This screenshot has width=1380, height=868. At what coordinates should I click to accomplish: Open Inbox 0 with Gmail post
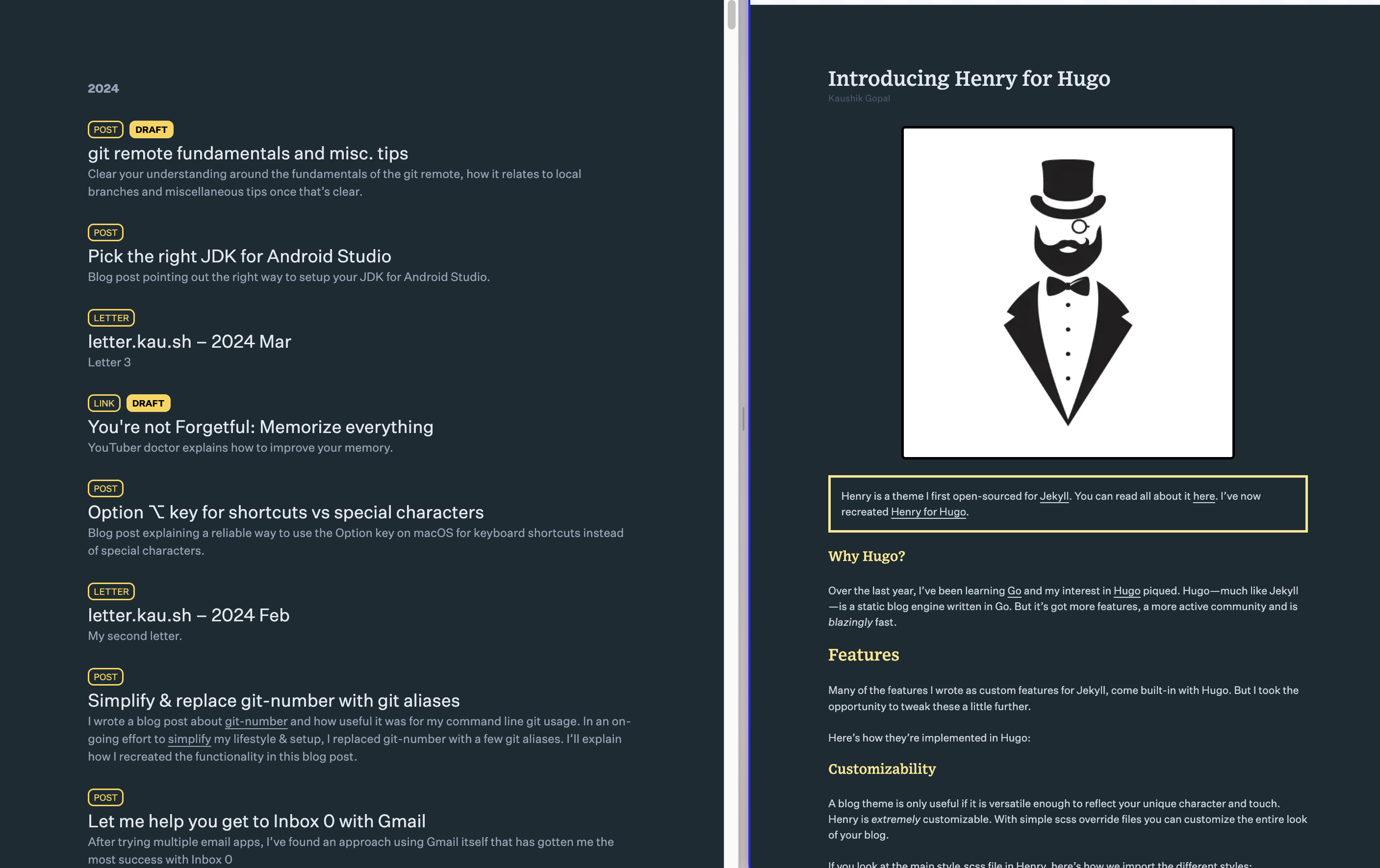pyautogui.click(x=256, y=821)
